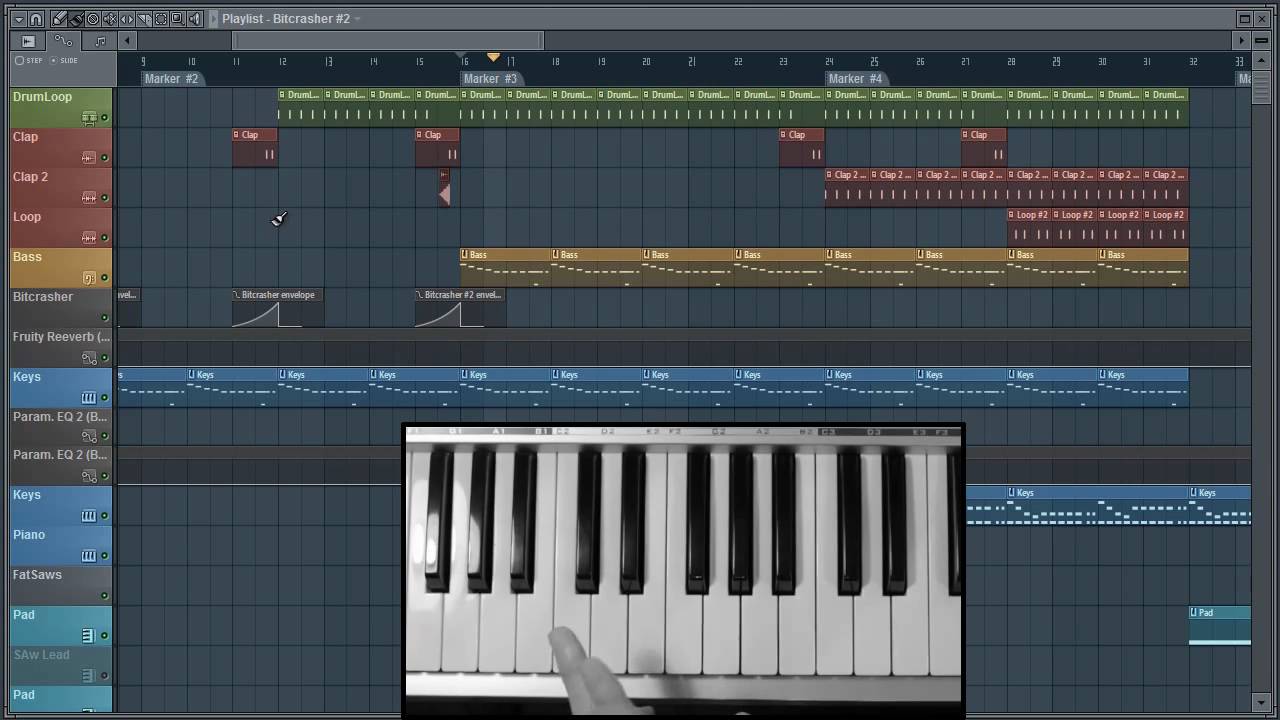Click the scroll left arrow of timeline
The height and width of the screenshot is (720, 1280).
coord(127,41)
